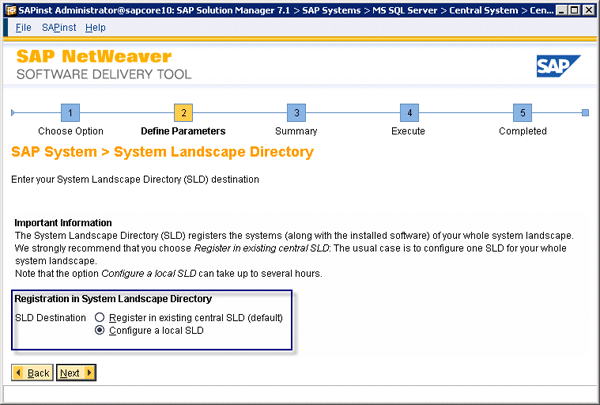Click step 2 Define Parameters box

pyautogui.click(x=183, y=113)
